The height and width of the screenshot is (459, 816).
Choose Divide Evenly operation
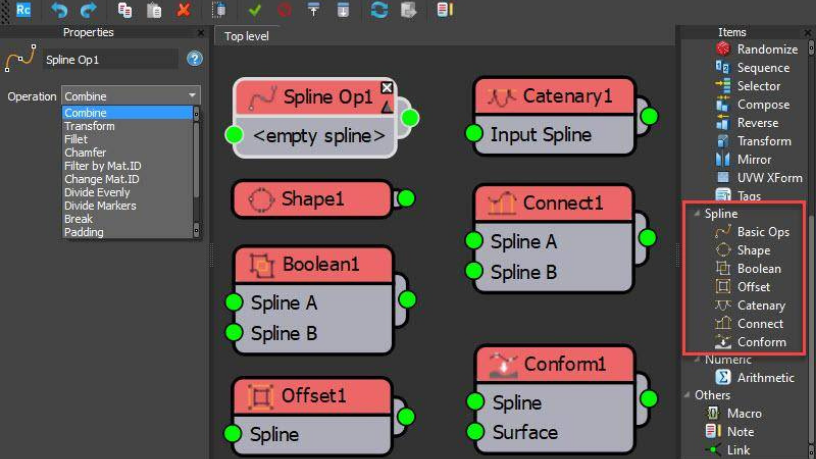[x=127, y=192]
